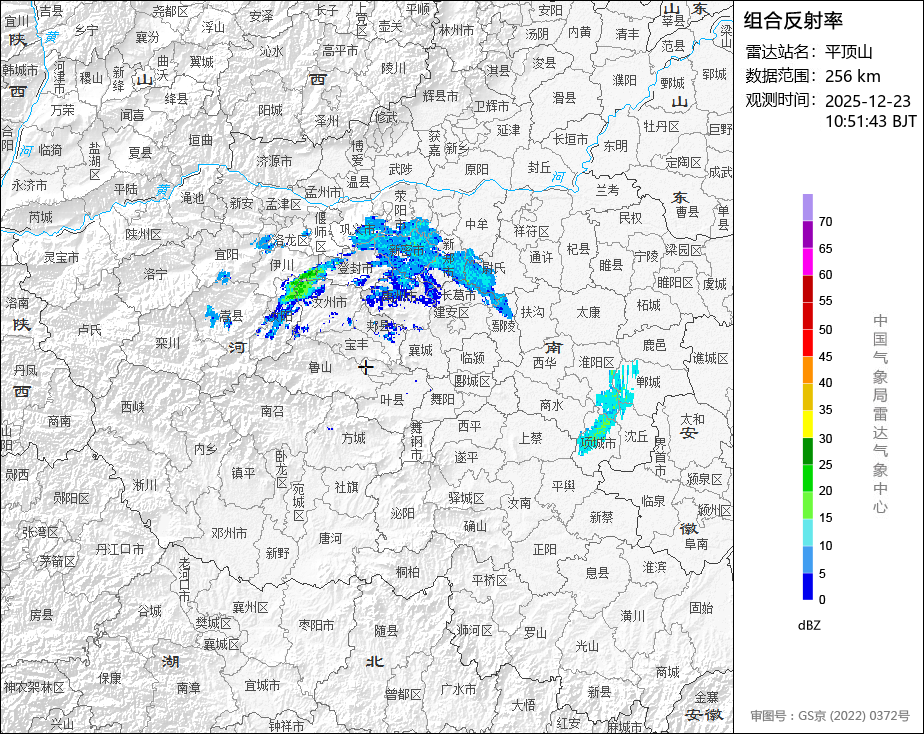The image size is (924, 734).
Task: Select the purple 70 dBZ legend color
Action: pos(807,208)
